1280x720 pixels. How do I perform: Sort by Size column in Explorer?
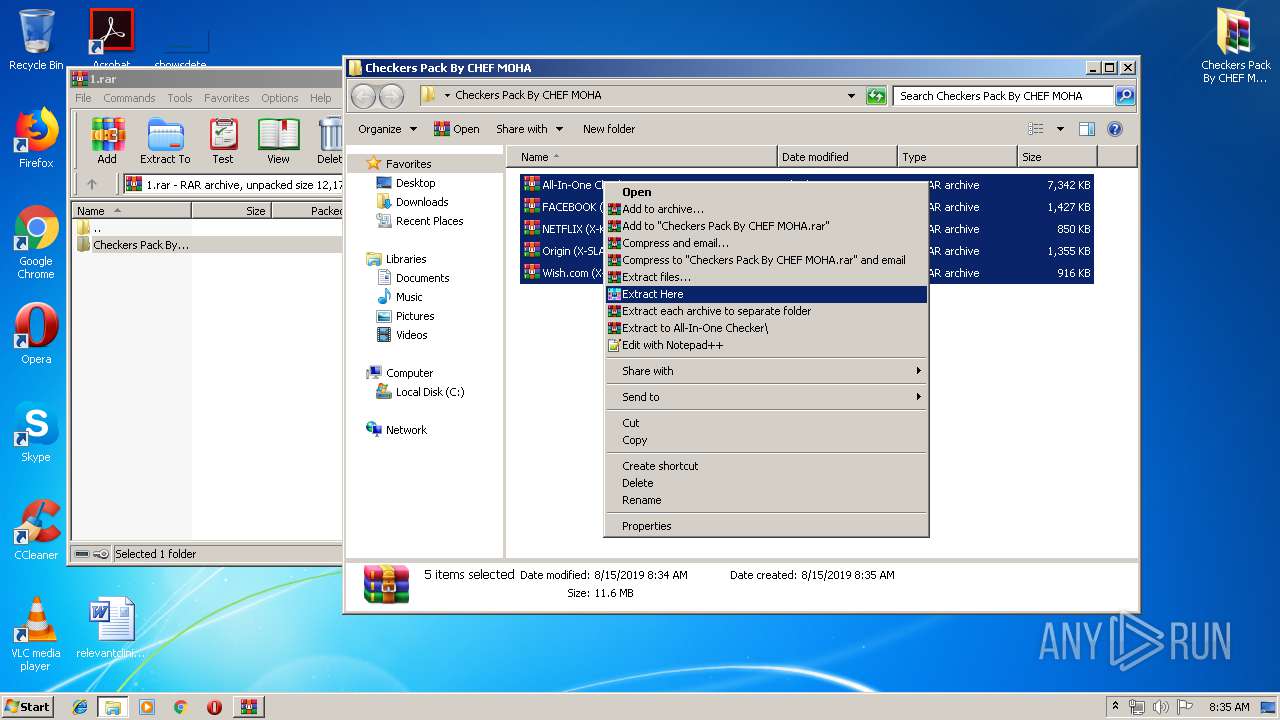click(x=1057, y=157)
